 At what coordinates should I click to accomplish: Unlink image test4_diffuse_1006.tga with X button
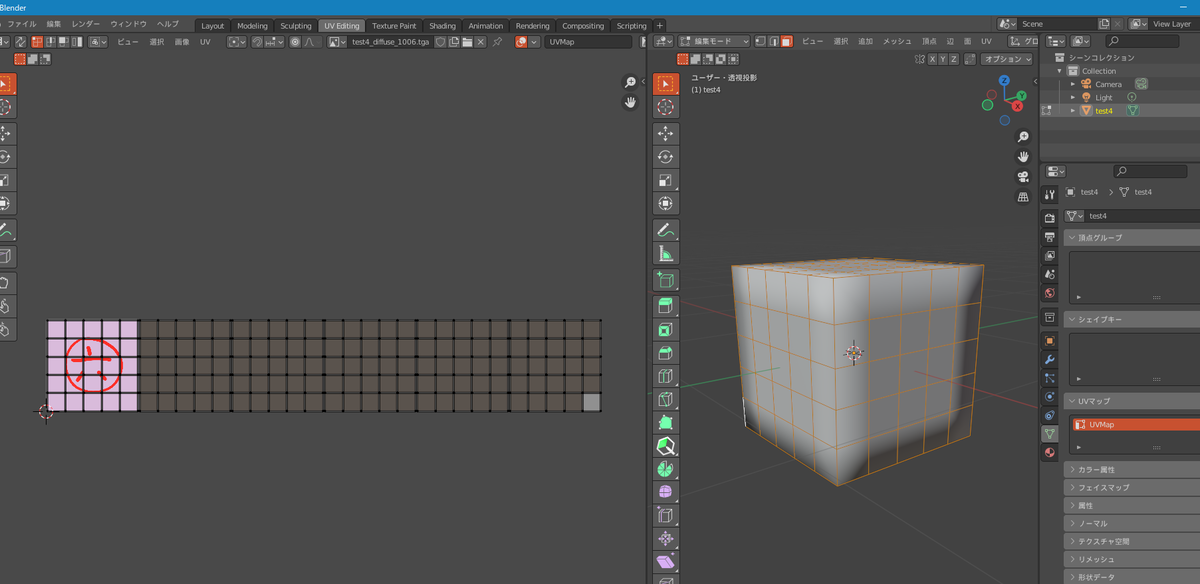point(481,41)
